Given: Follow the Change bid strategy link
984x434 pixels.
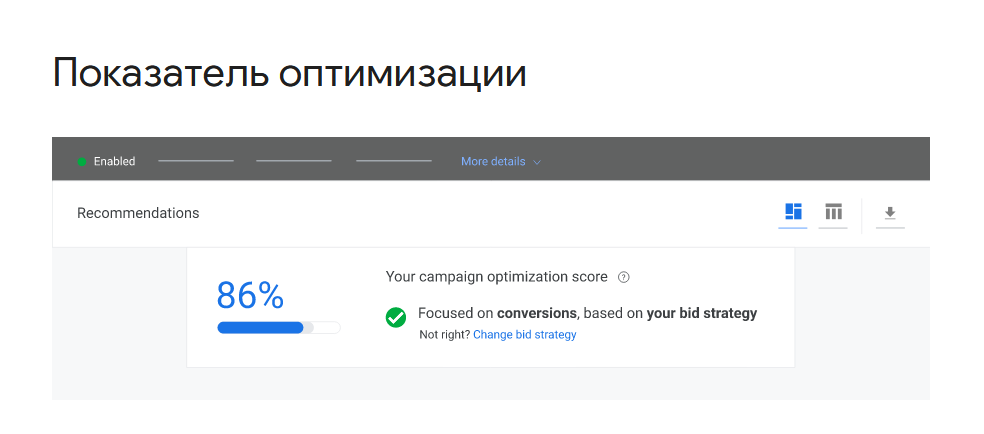Looking at the screenshot, I should coord(525,335).
